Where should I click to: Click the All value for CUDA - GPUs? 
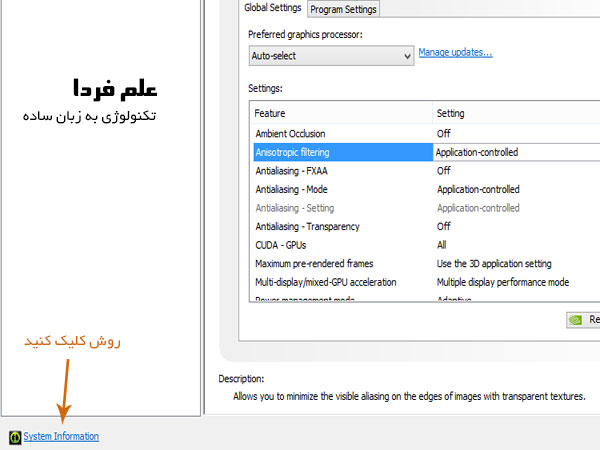442,245
